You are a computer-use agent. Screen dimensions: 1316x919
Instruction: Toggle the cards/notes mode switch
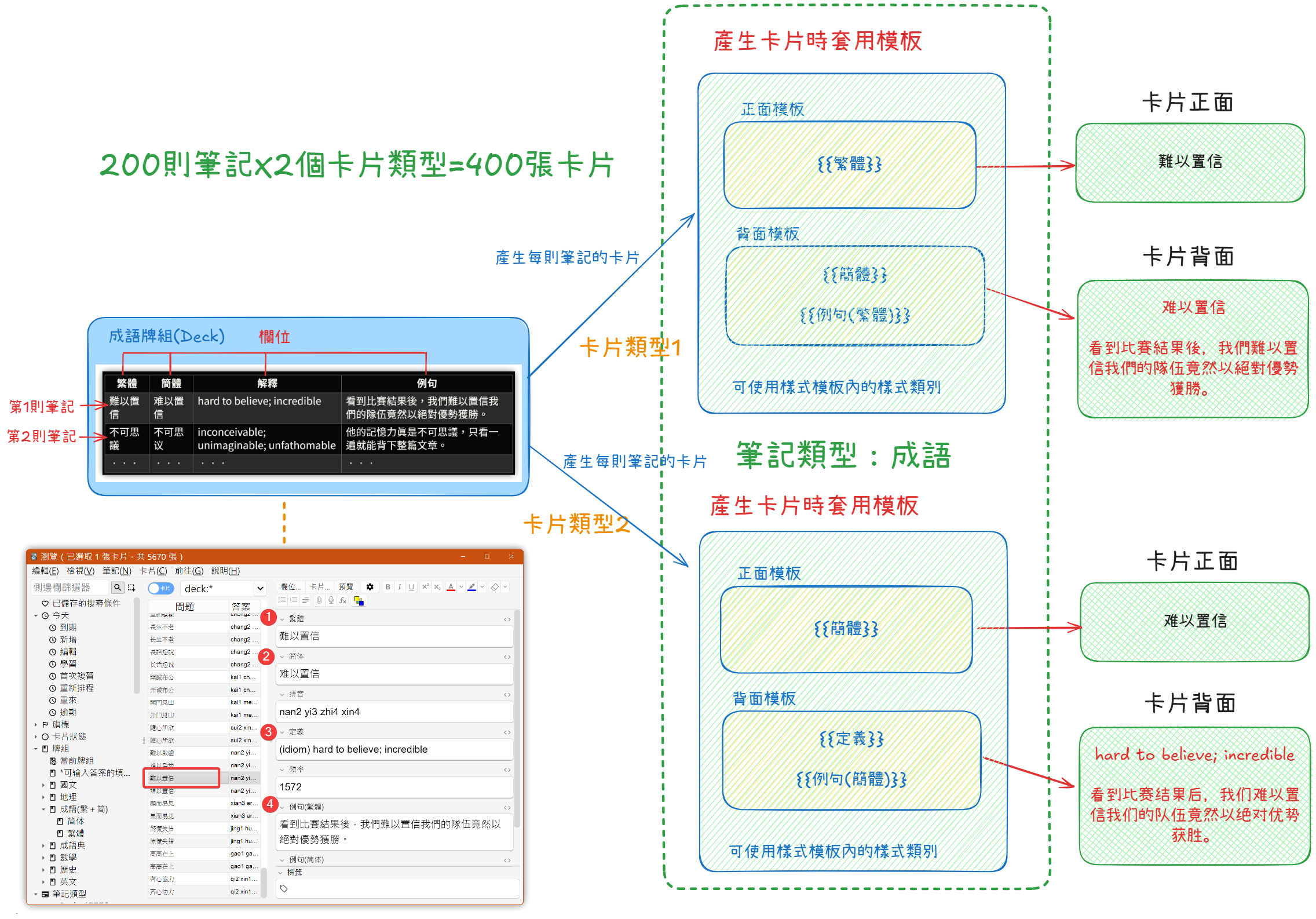[160, 588]
